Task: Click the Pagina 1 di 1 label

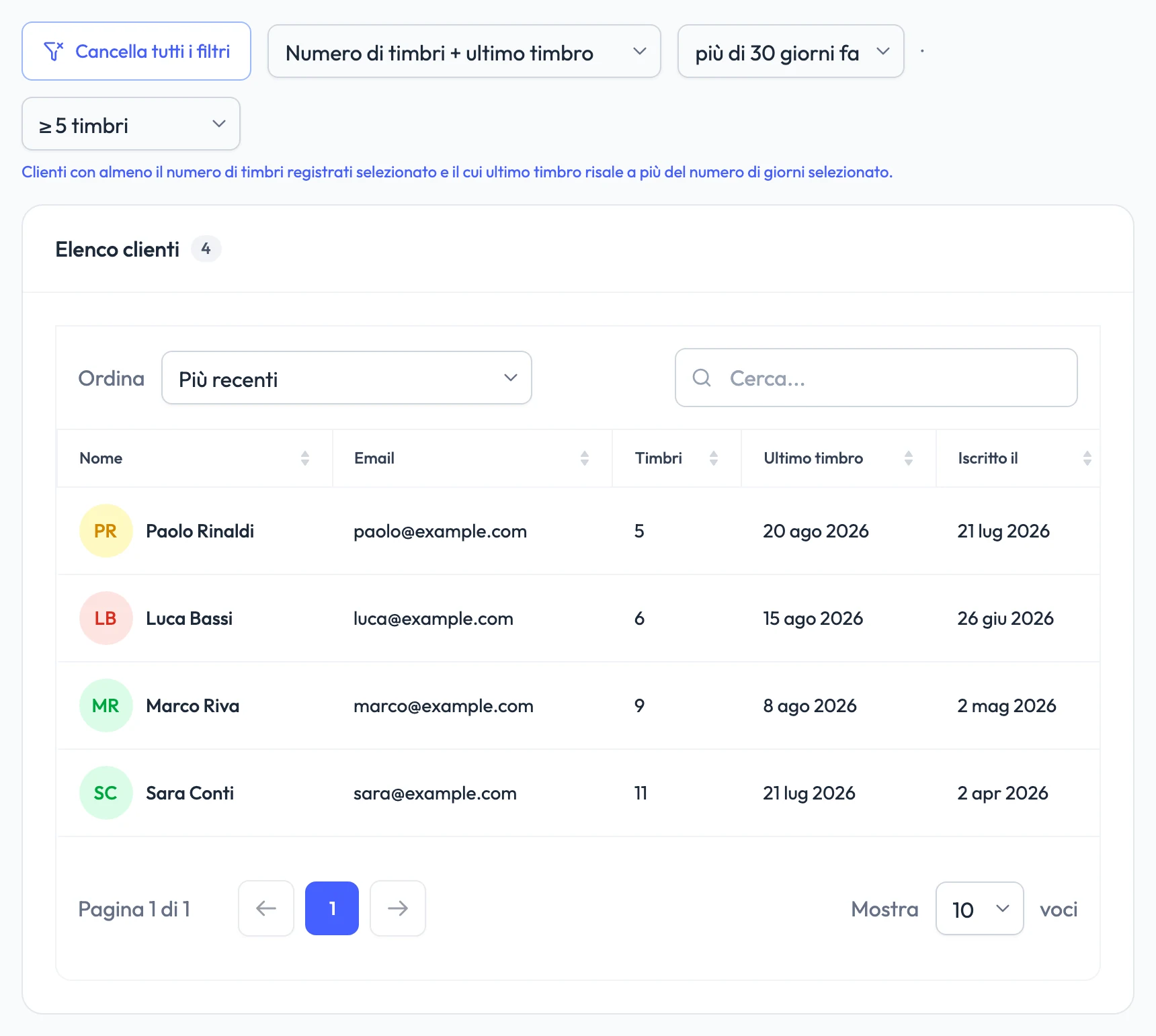Action: pos(134,909)
